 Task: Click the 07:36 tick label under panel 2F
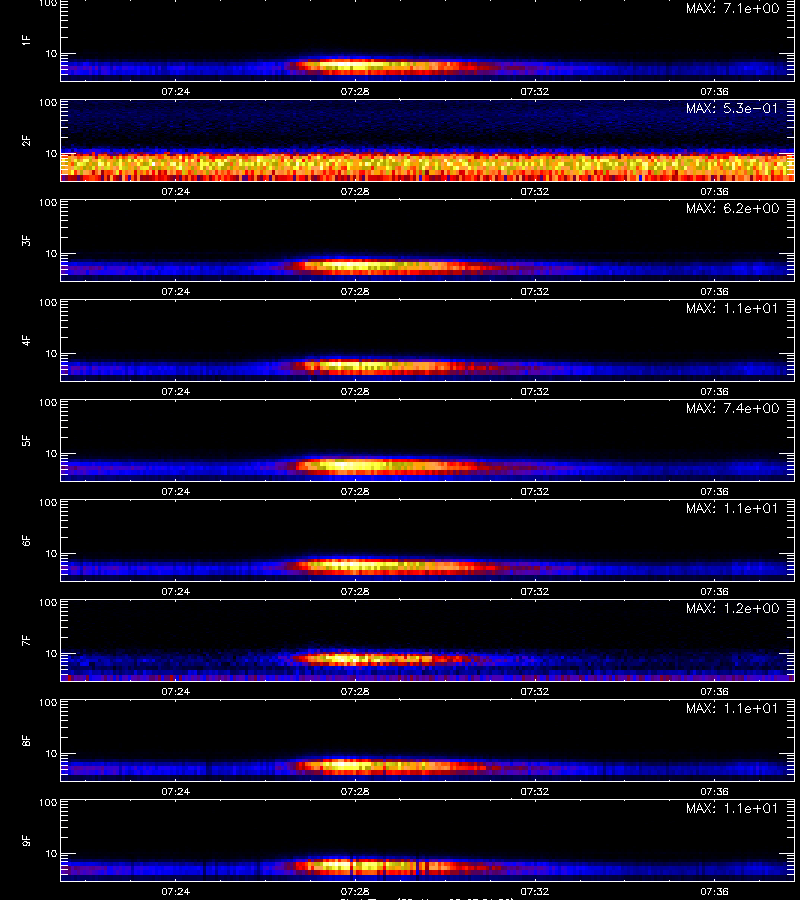pos(714,191)
